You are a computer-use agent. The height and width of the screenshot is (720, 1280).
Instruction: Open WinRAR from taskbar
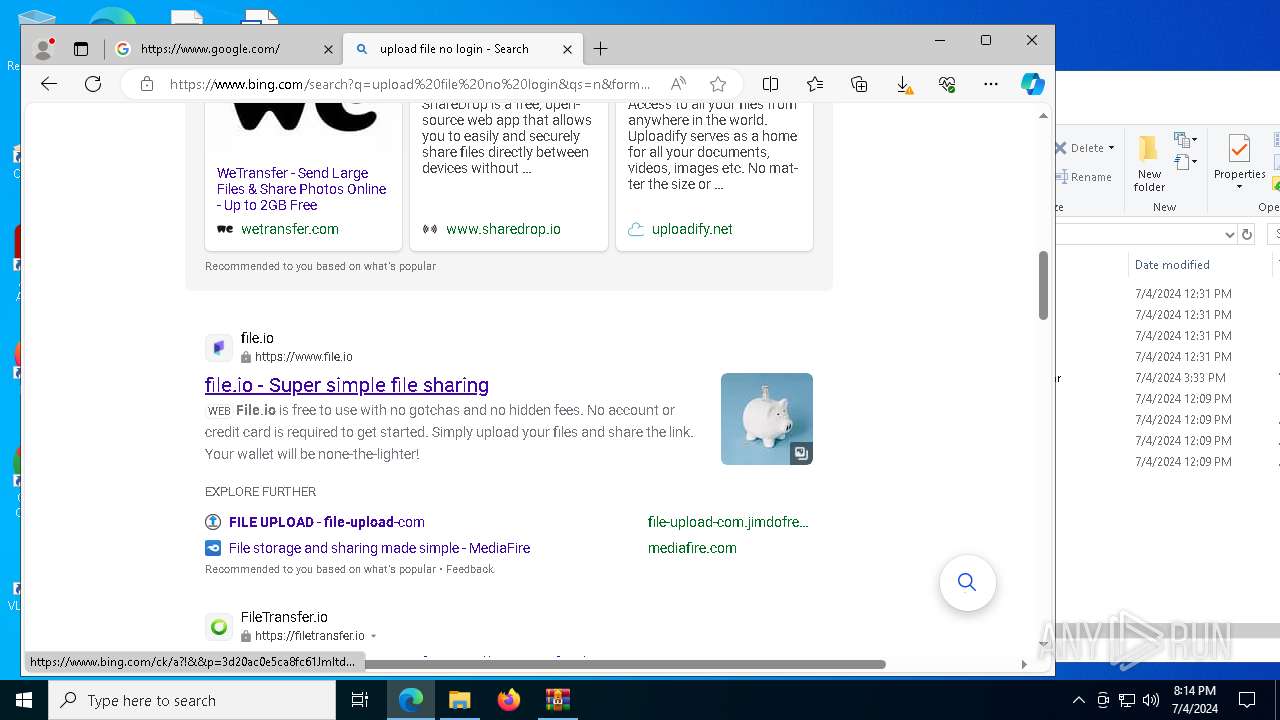(x=557, y=700)
